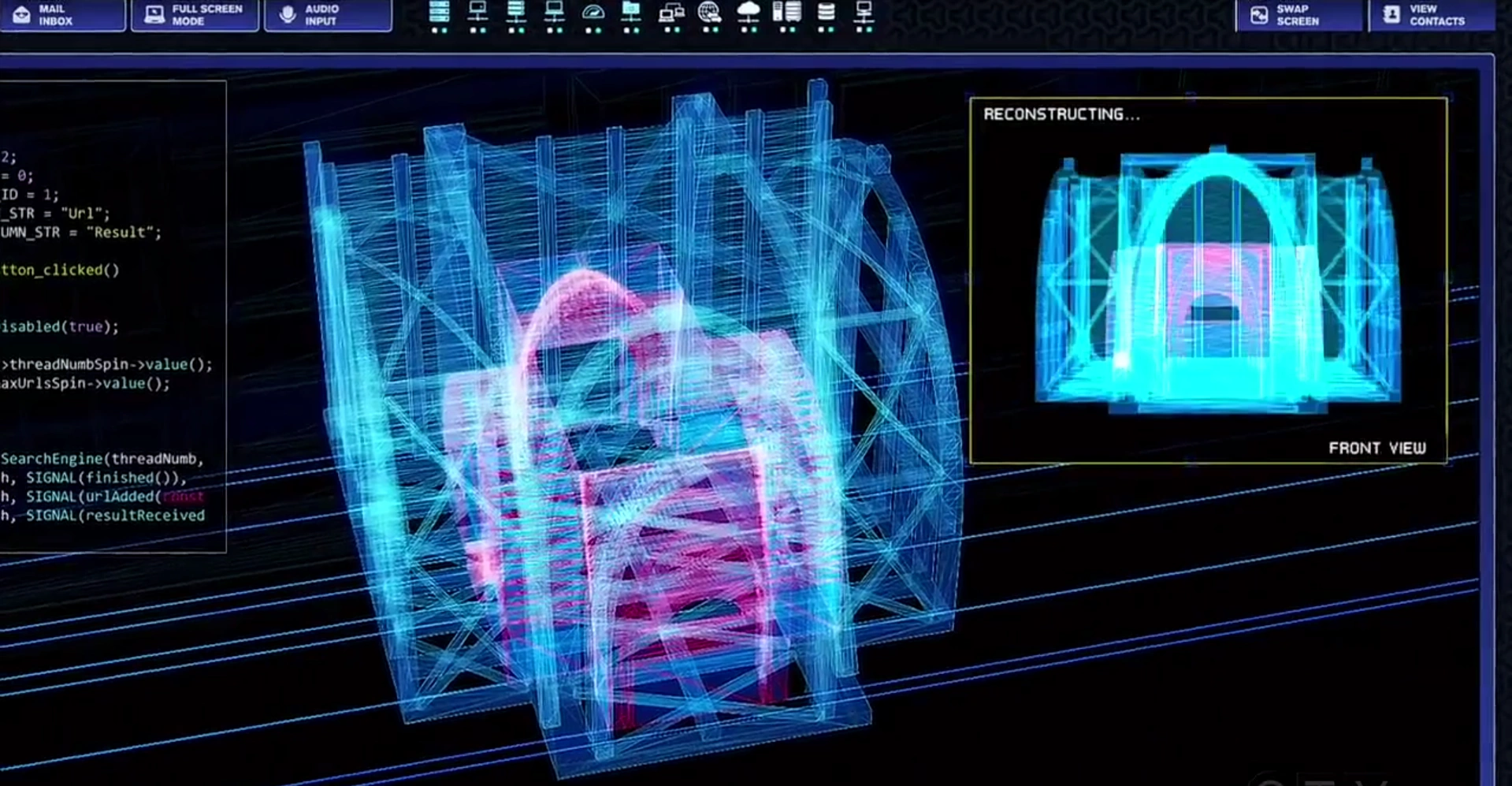Screen dimensions: 1512x786
Task: Select the networked shared folder icon
Action: point(631,13)
